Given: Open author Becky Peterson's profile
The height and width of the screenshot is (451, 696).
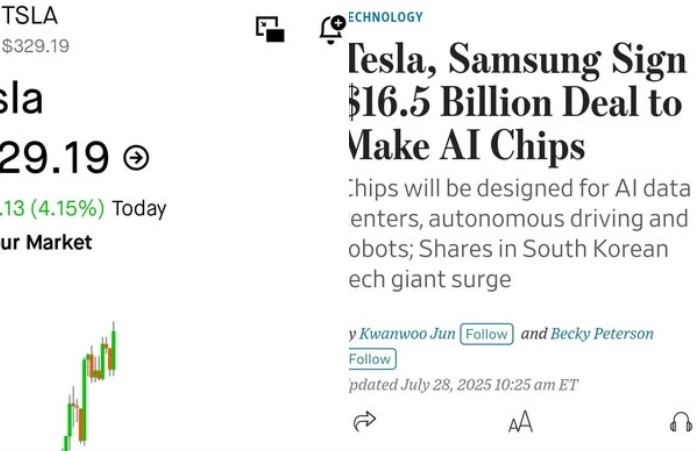Looking at the screenshot, I should point(602,333).
